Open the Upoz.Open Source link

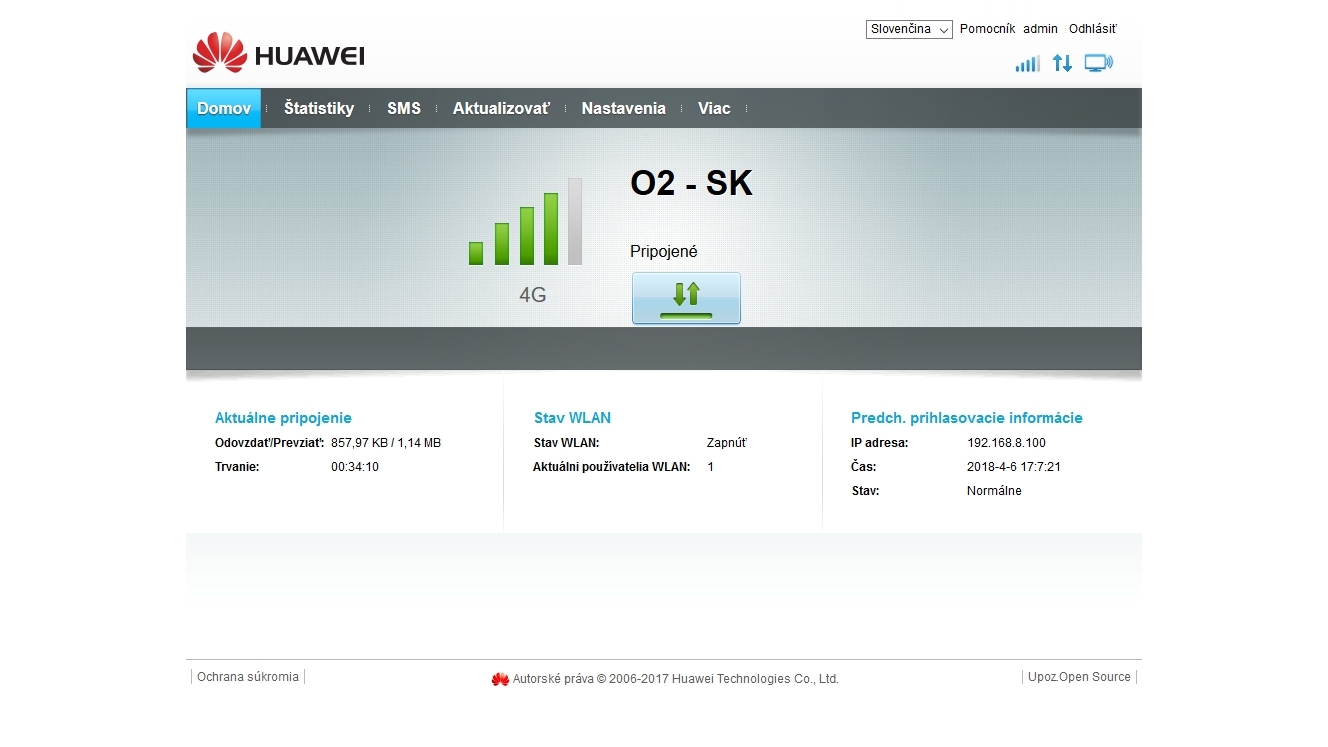tap(1079, 677)
